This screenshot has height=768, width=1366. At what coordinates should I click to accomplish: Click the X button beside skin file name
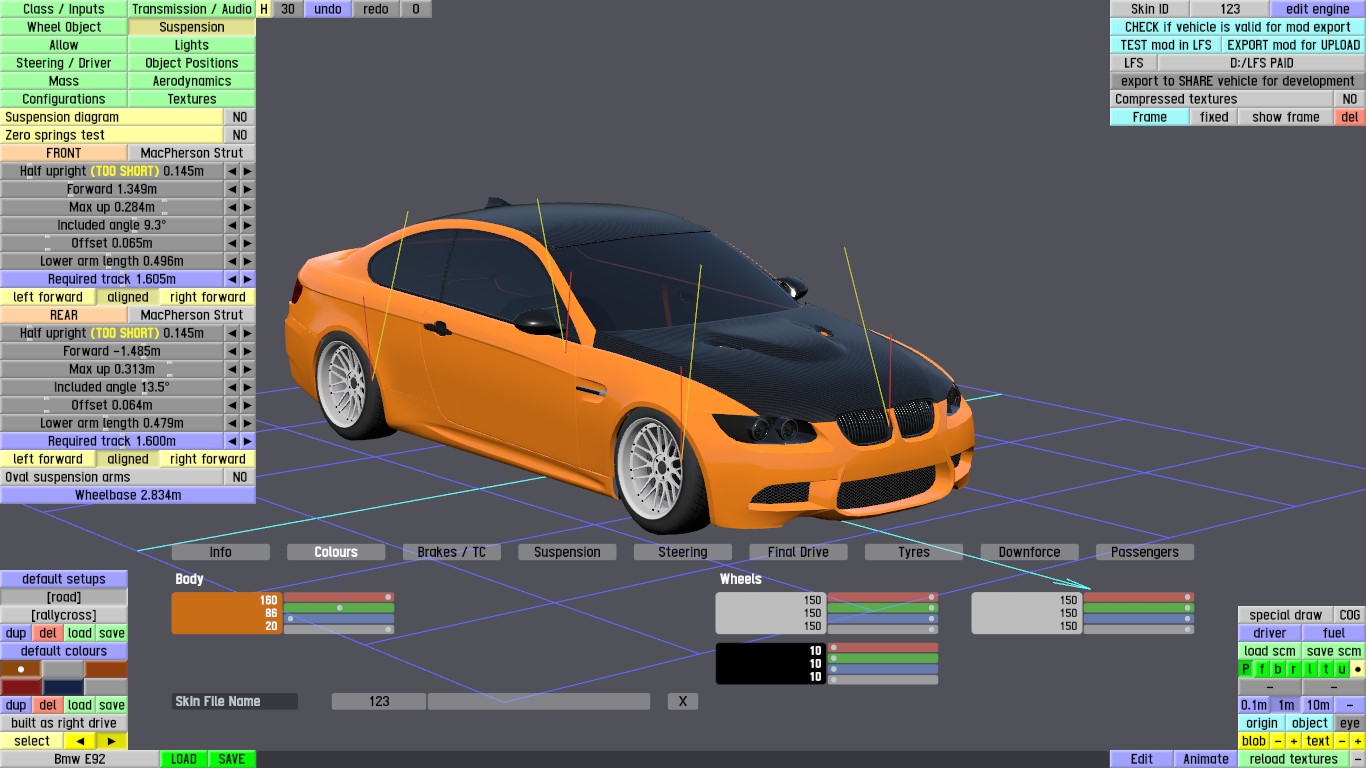pyautogui.click(x=683, y=701)
